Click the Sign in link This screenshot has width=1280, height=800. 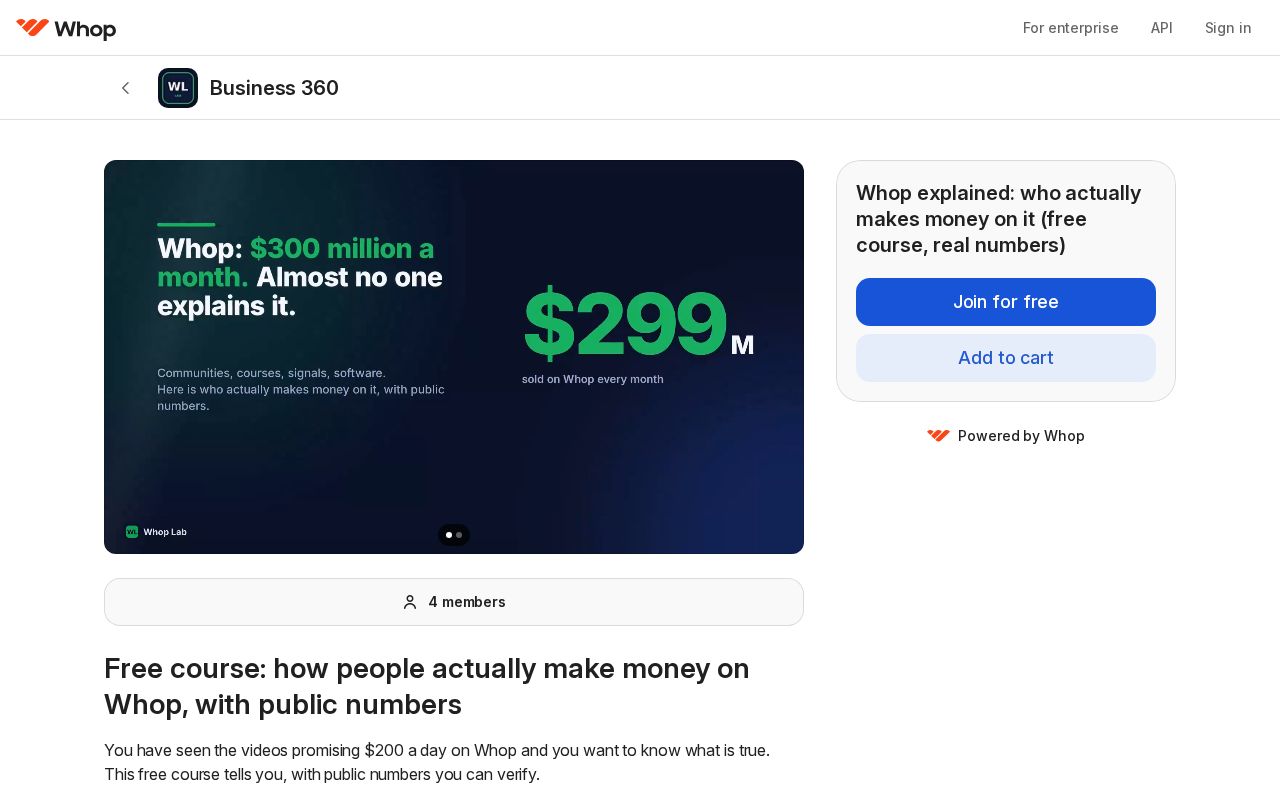(1228, 28)
